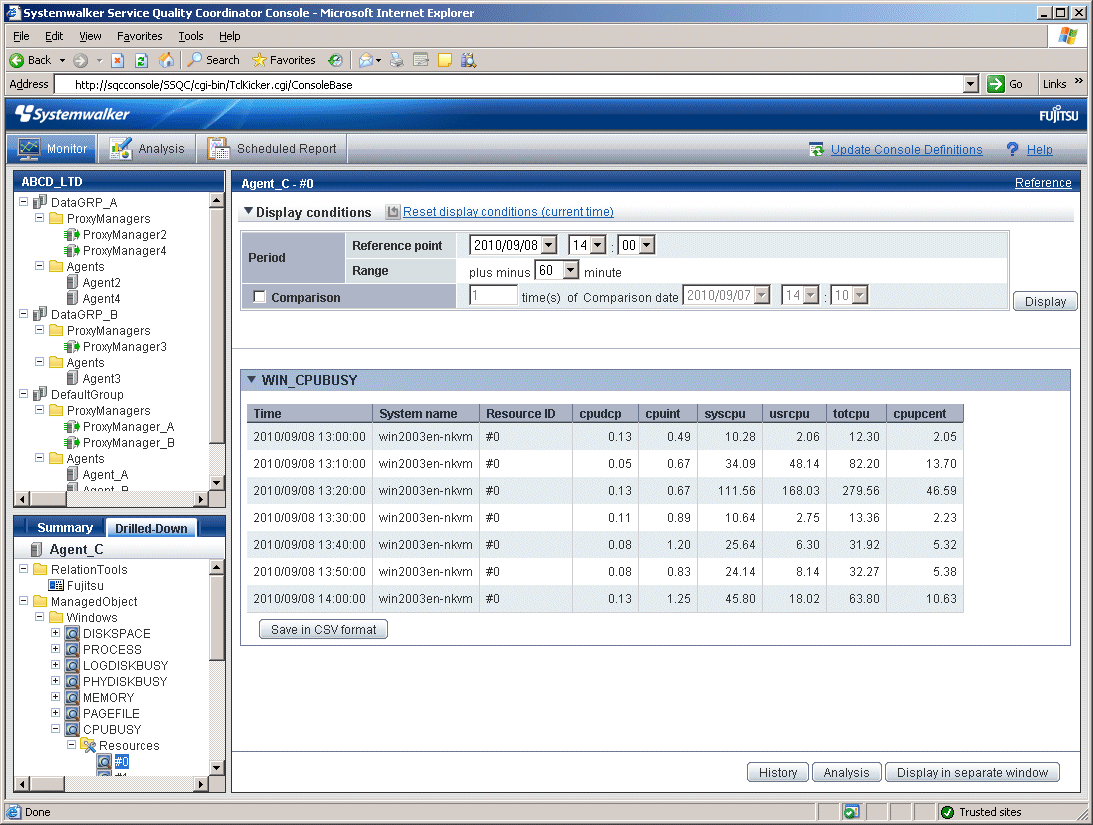This screenshot has width=1093, height=825.
Task: Click Display in separate window button
Action: (972, 772)
